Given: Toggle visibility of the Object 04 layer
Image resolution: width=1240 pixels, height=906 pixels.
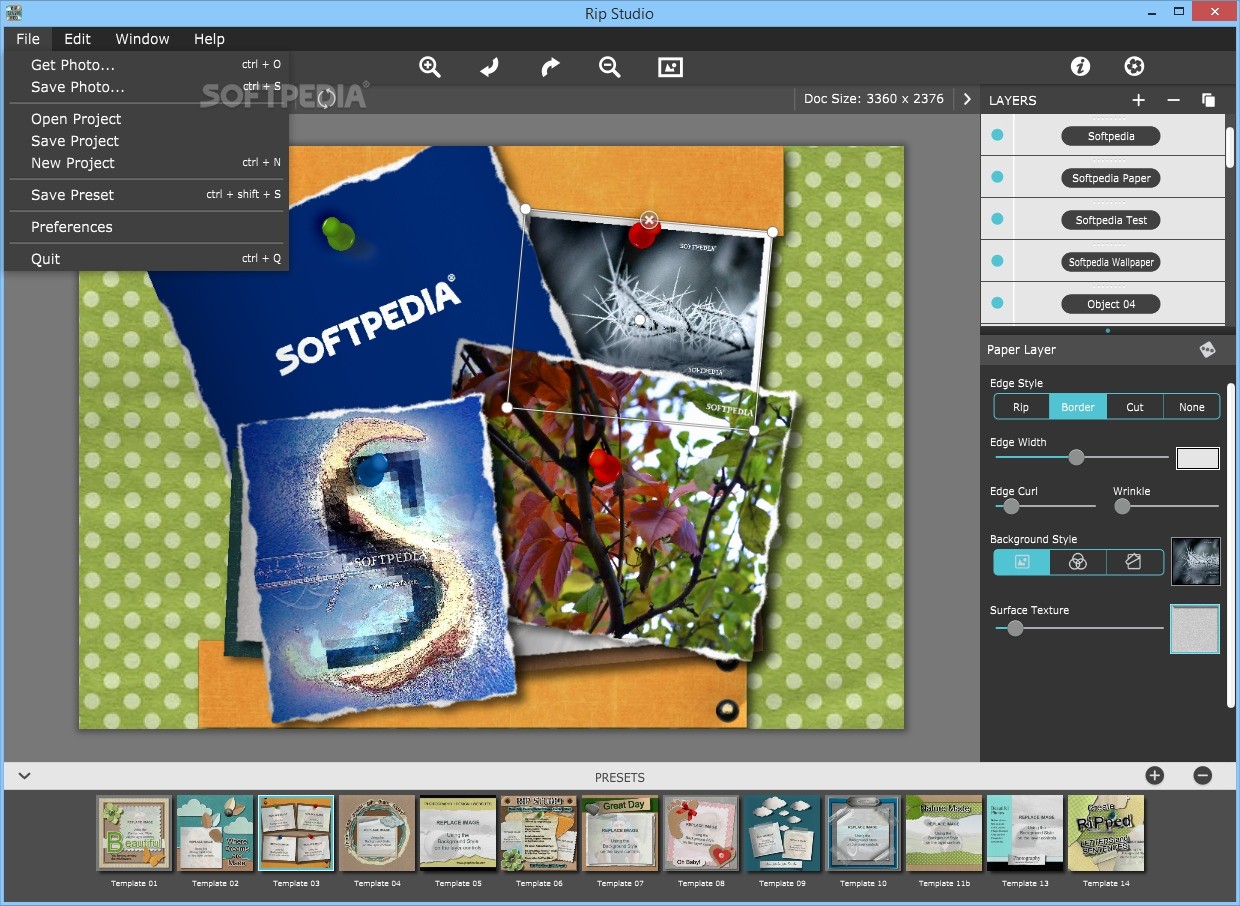Looking at the screenshot, I should [x=997, y=303].
